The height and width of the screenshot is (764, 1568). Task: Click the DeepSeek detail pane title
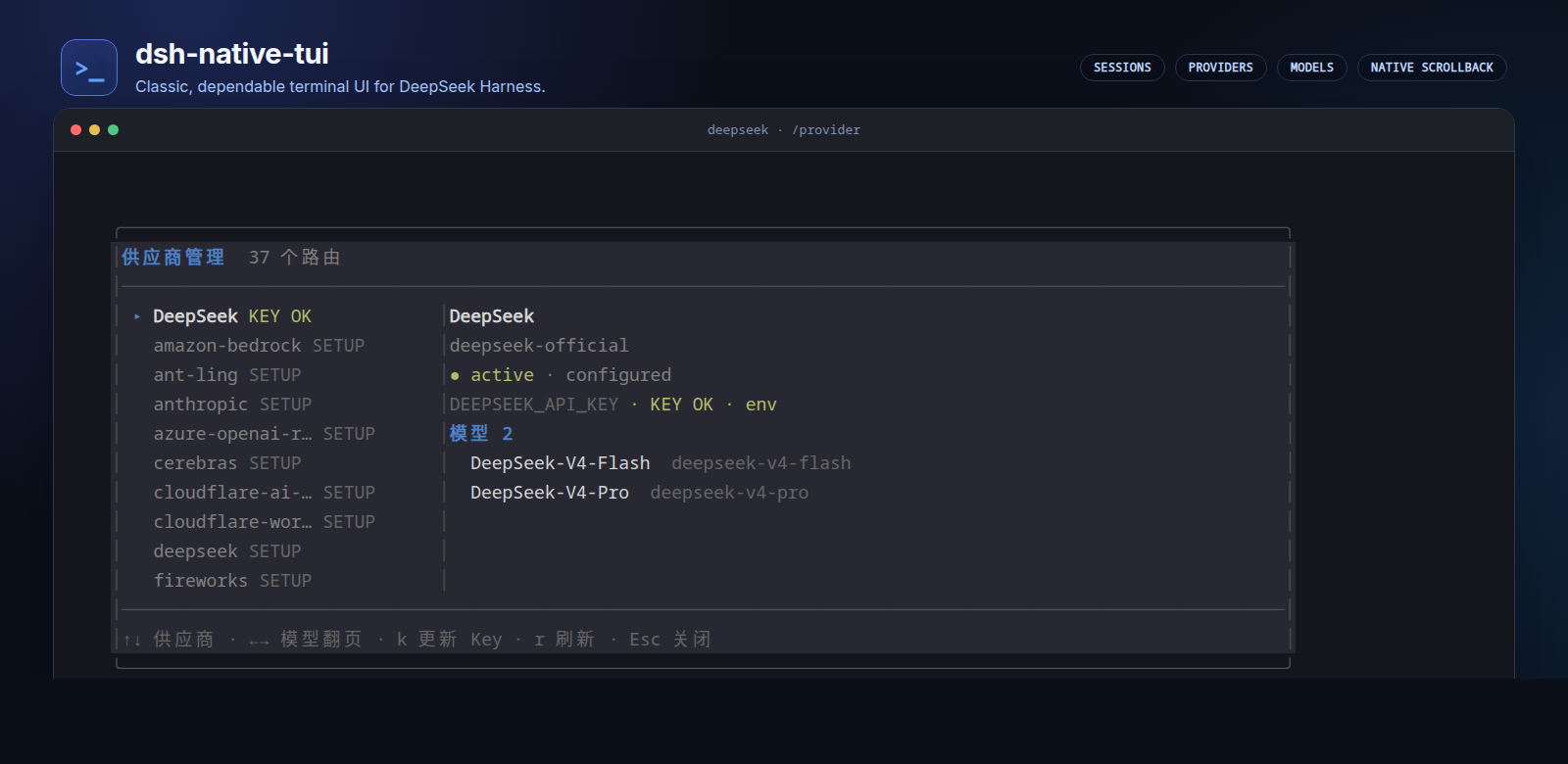(492, 316)
